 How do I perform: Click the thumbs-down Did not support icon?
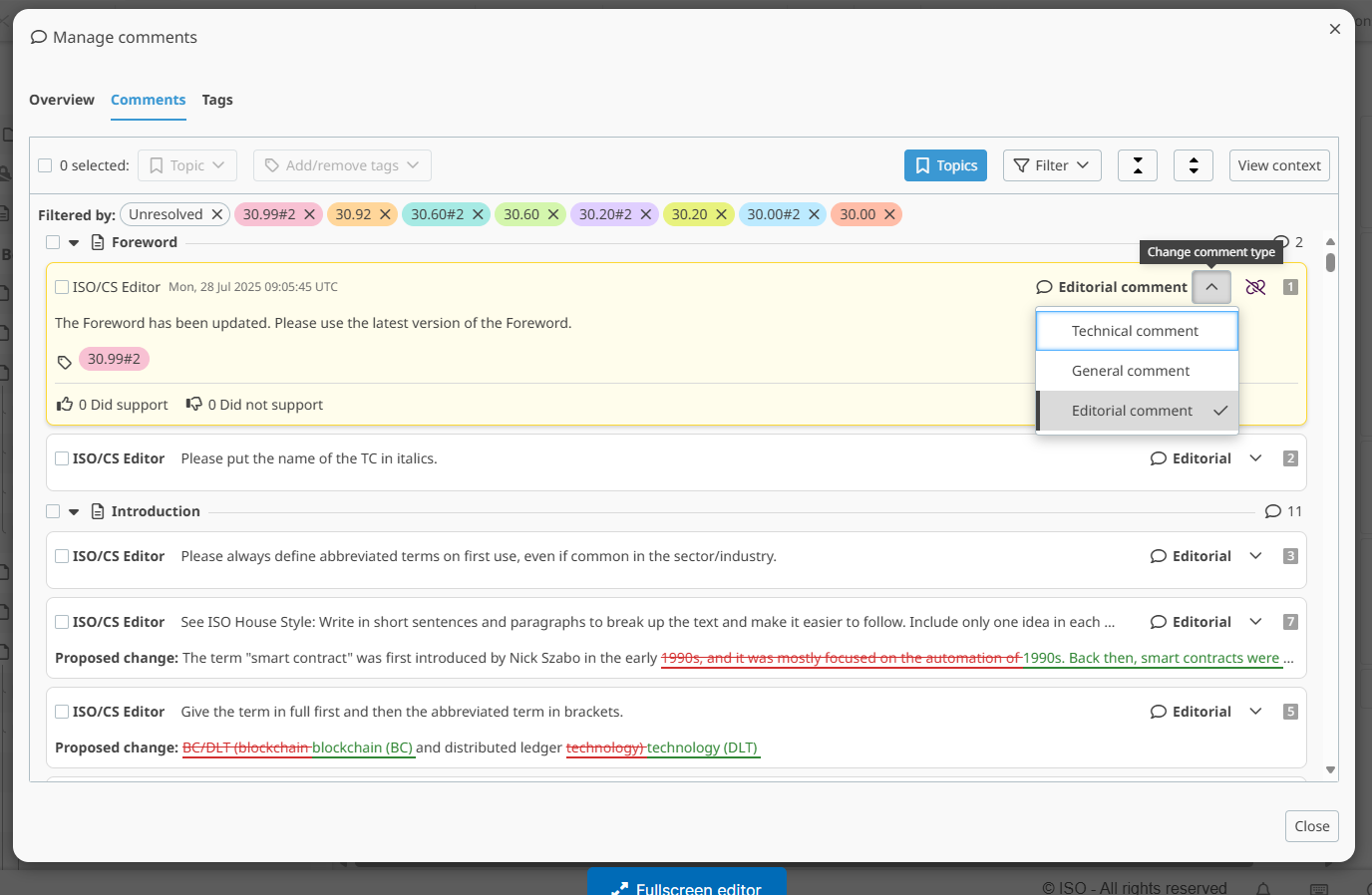pyautogui.click(x=194, y=404)
